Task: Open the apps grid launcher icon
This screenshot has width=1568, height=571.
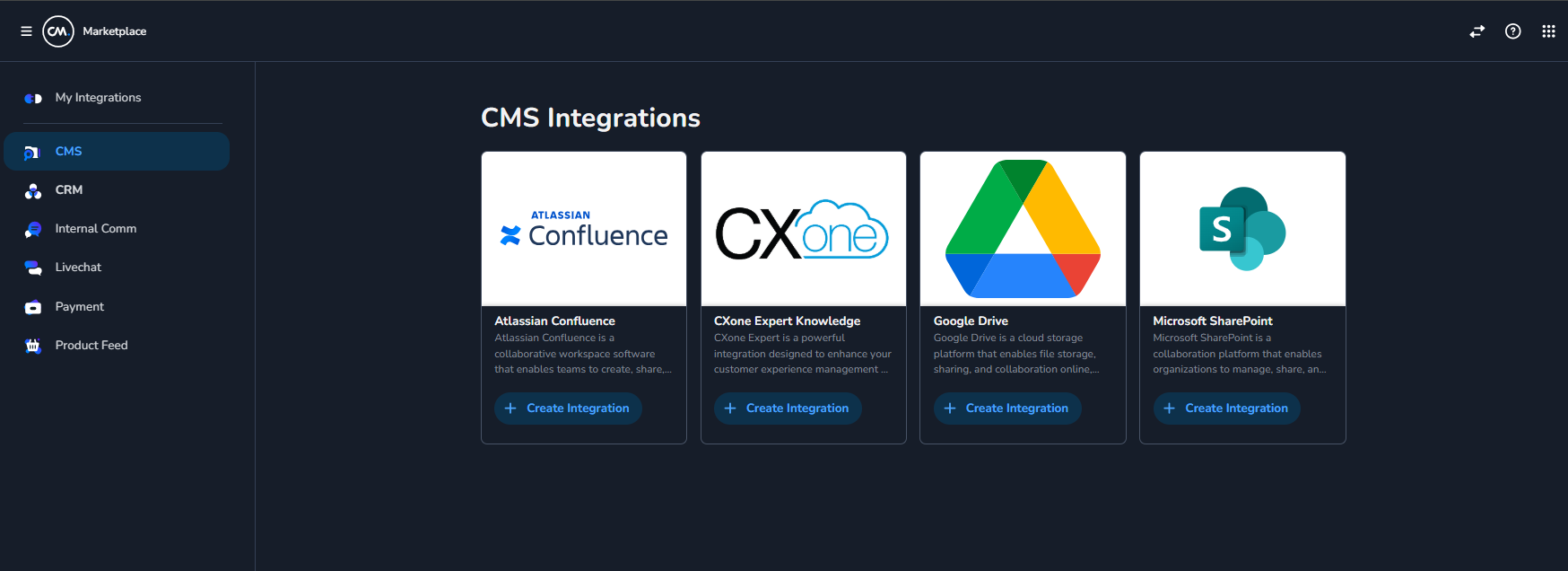Action: (1548, 31)
